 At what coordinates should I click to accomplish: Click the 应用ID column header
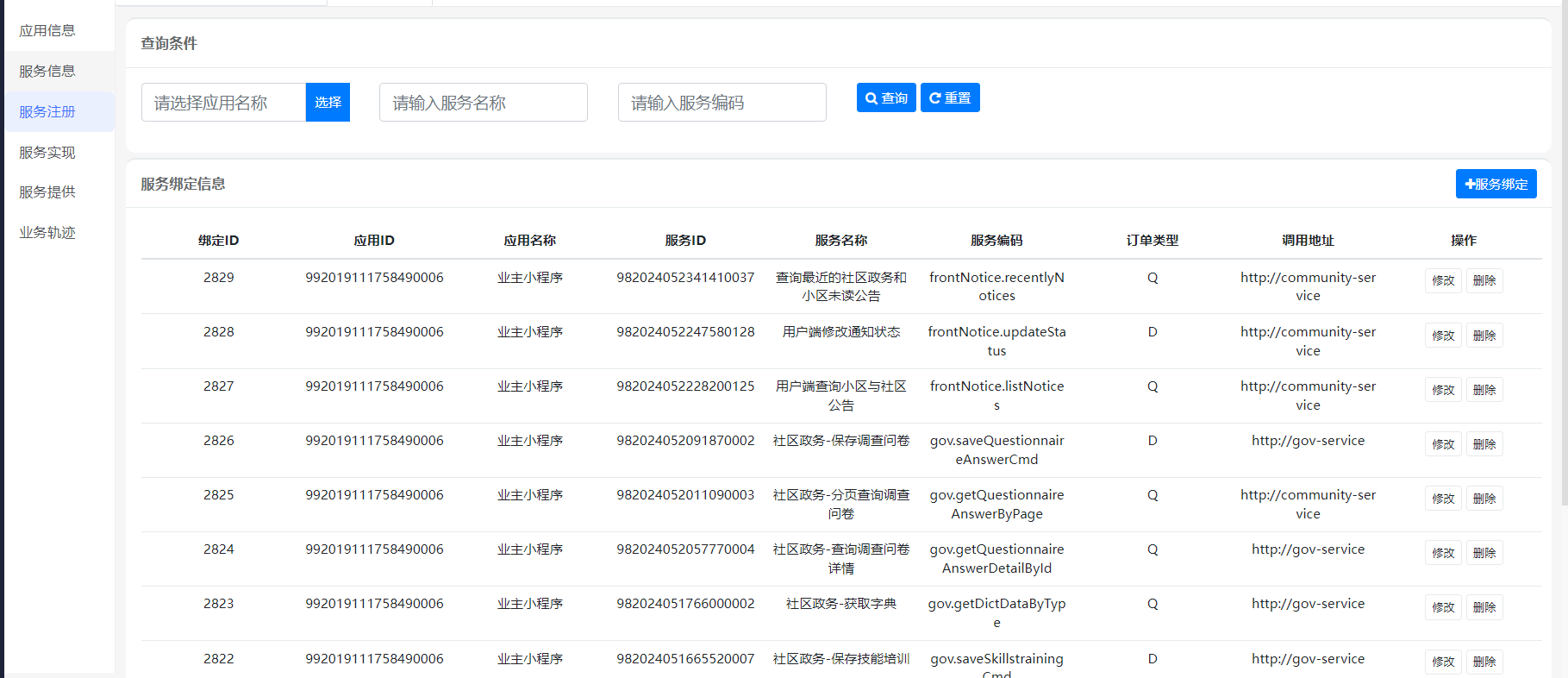(374, 240)
